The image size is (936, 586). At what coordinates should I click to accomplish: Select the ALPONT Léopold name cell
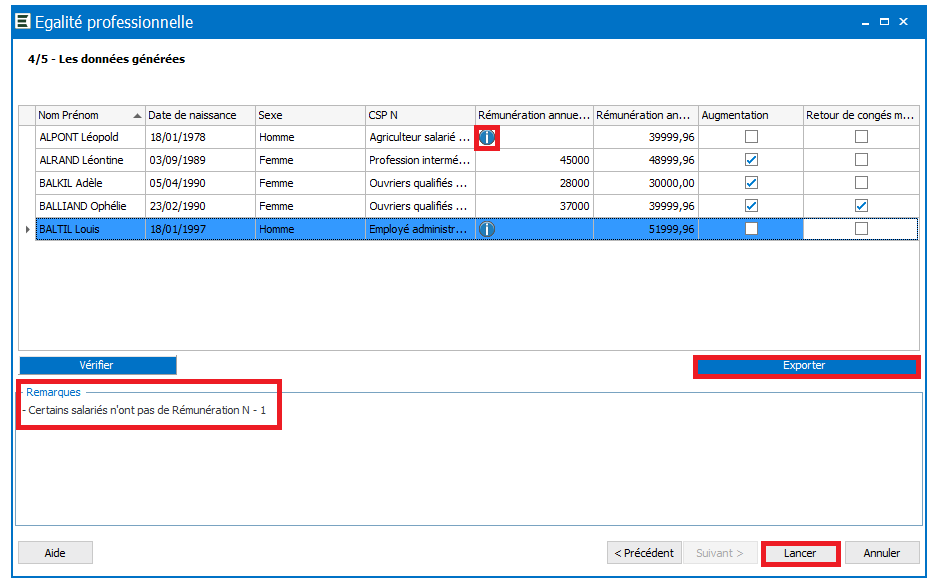(91, 137)
